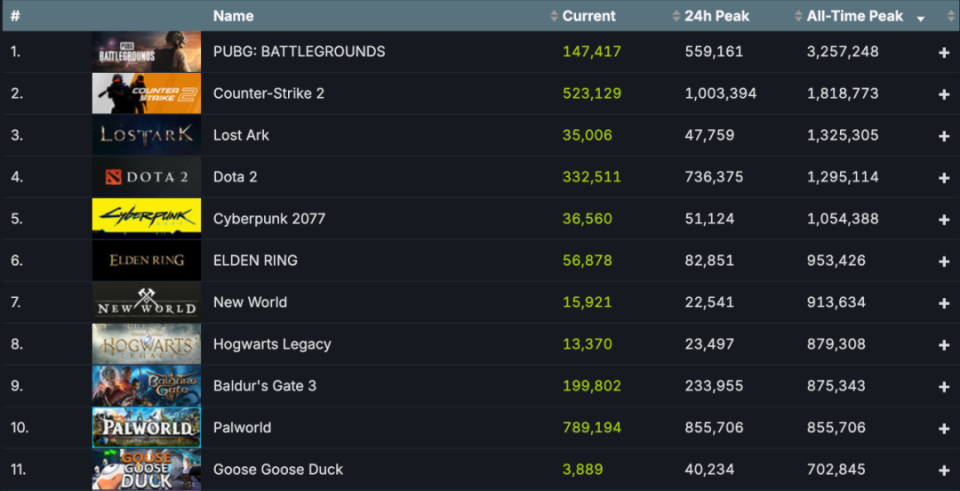Open the Hogwarts Legacy thumbnail
The width and height of the screenshot is (960, 491).
(x=146, y=343)
